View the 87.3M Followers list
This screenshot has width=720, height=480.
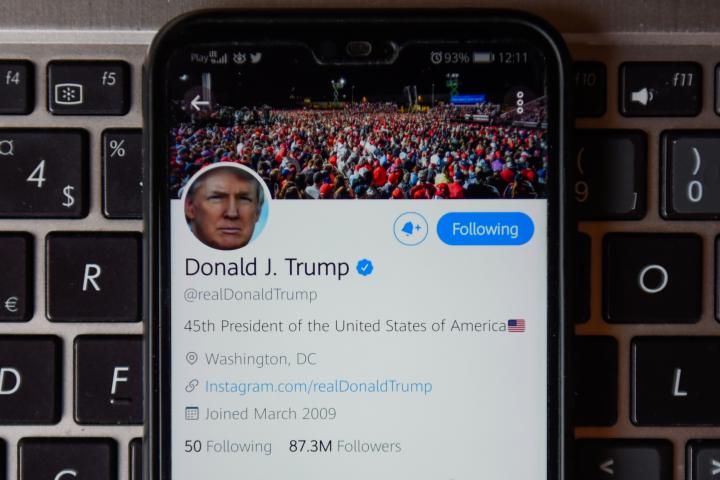tap(345, 446)
